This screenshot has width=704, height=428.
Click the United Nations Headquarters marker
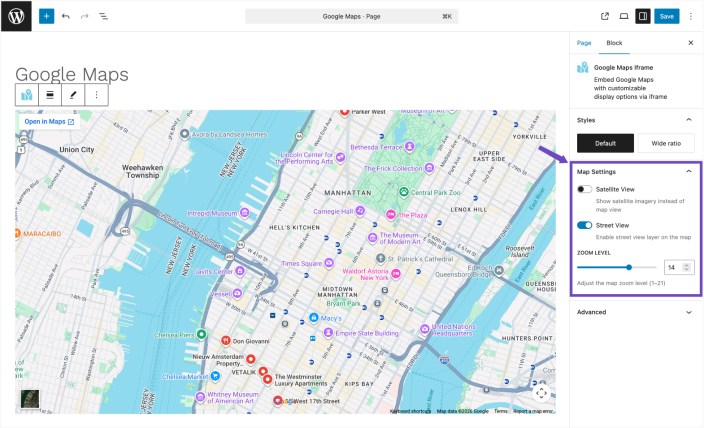click(x=425, y=329)
